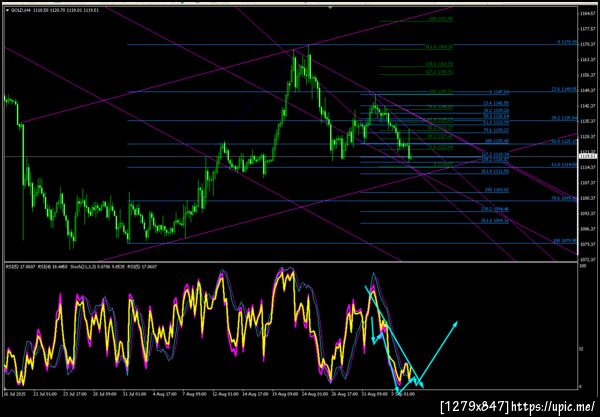Click the 1177.57 price scale label
The height and width of the screenshot is (417, 600).
click(586, 29)
